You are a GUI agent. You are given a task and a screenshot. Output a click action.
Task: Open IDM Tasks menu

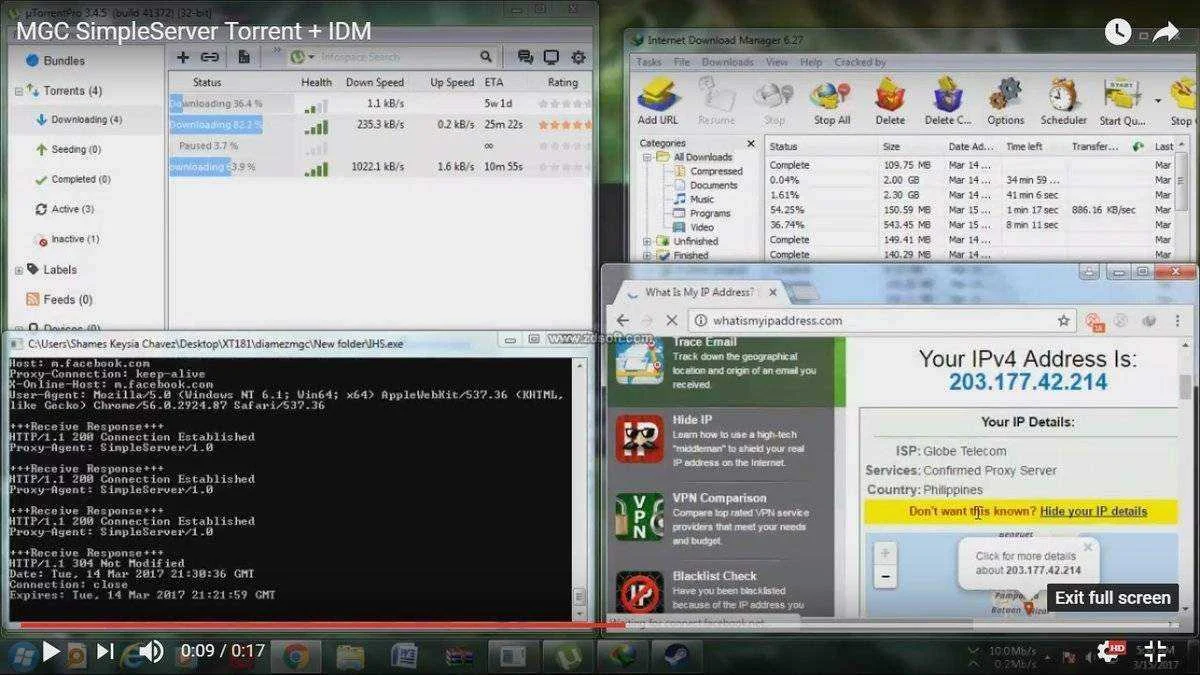649,62
